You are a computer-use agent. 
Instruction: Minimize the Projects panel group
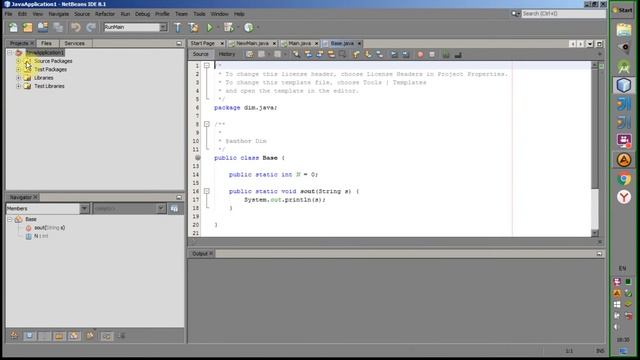tap(179, 43)
